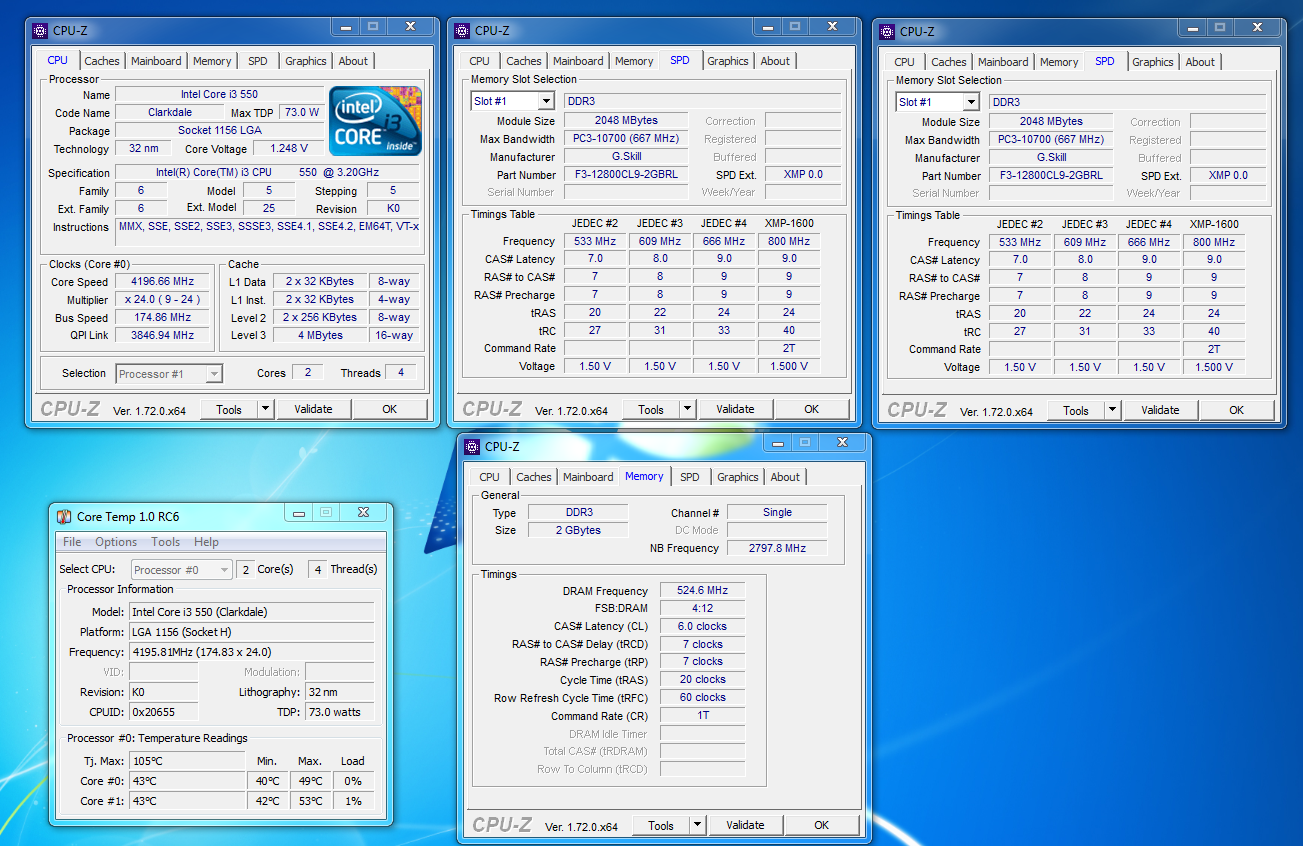The height and width of the screenshot is (846, 1303).
Task: Open Core Temp's Options menu
Action: [x=116, y=542]
